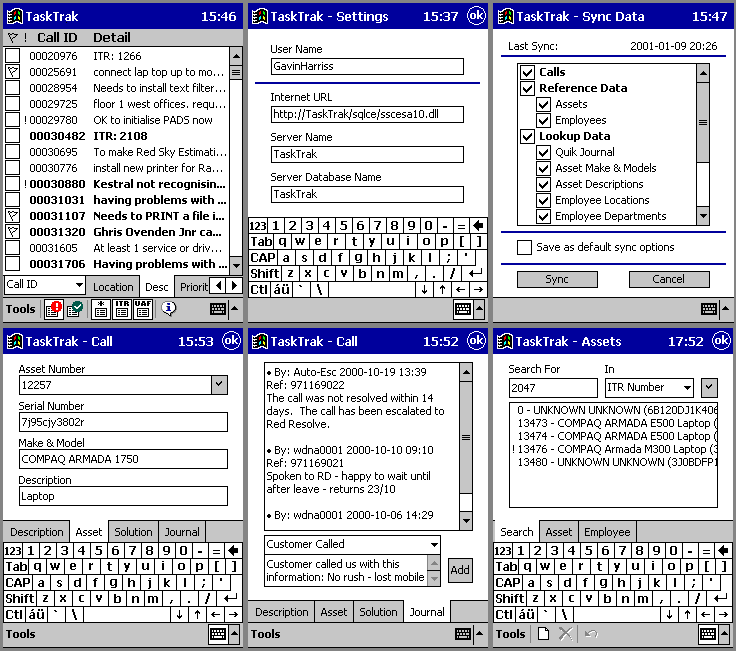This screenshot has width=736, height=651.
Task: Click the Add journal entry button
Action: (x=459, y=569)
